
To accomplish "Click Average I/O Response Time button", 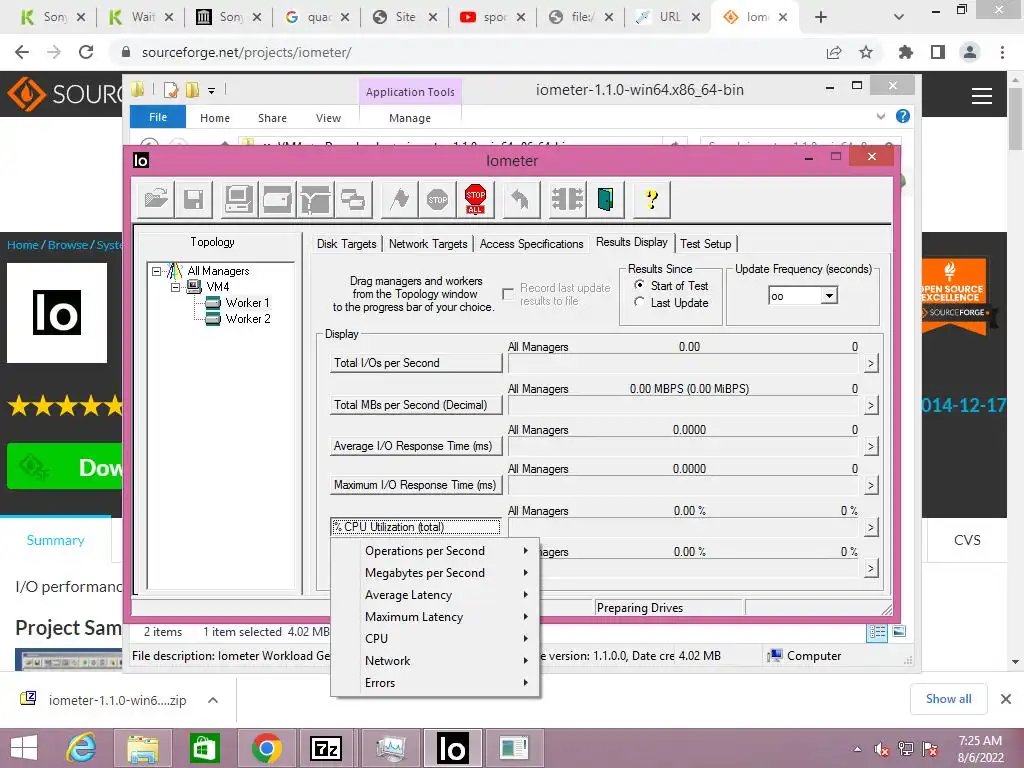I will pyautogui.click(x=415, y=446).
